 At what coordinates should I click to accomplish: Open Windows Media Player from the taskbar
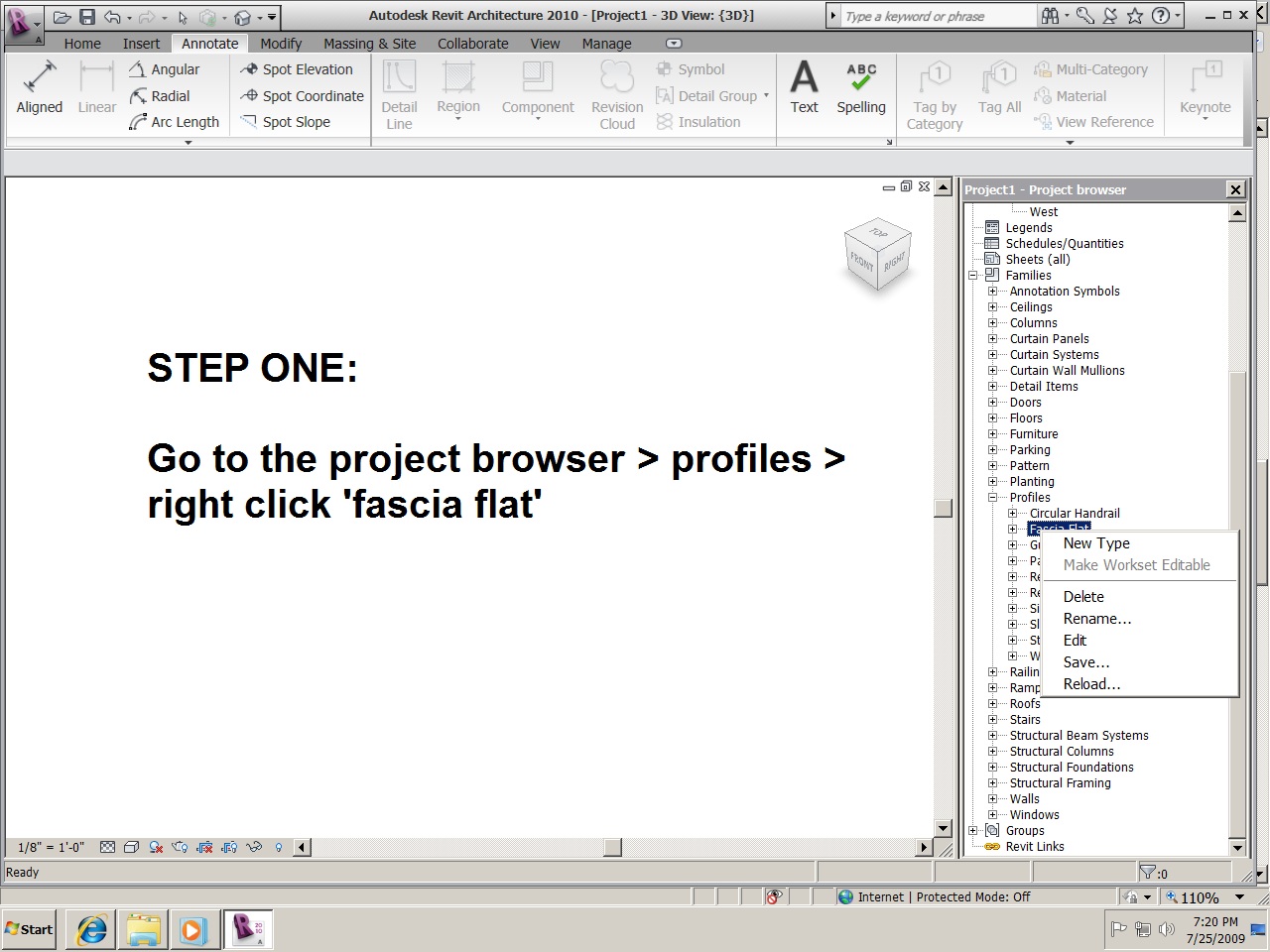pyautogui.click(x=193, y=929)
